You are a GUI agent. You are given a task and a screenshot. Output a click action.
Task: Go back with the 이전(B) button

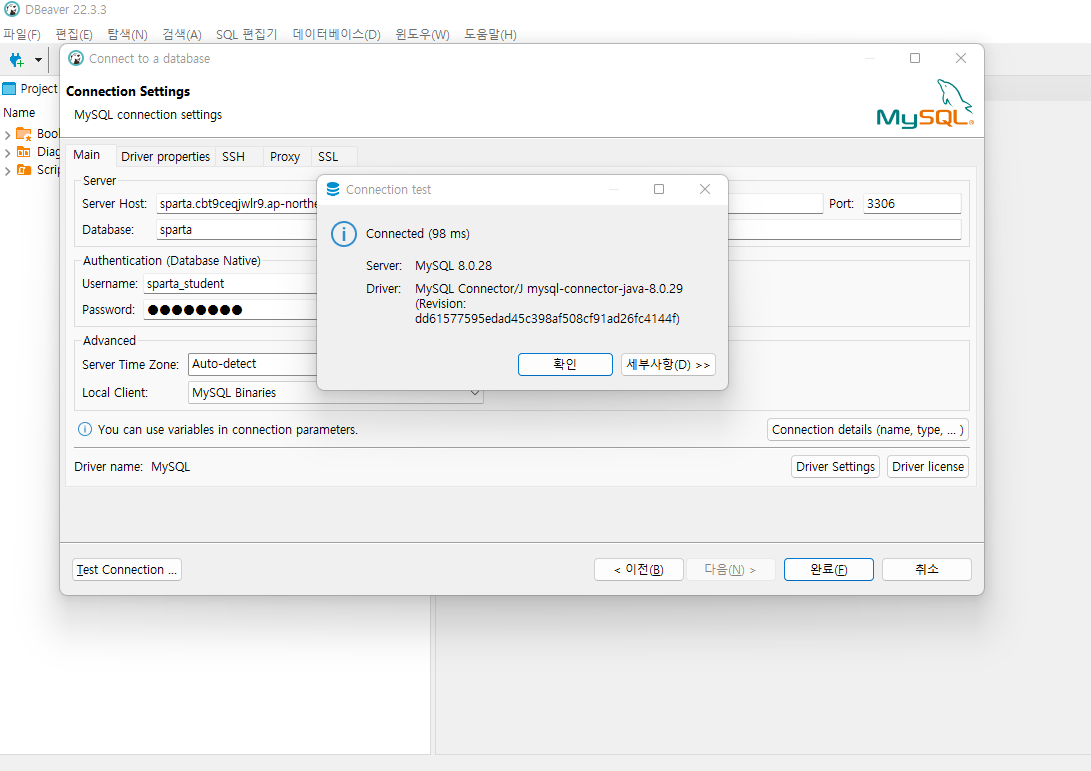(639, 570)
